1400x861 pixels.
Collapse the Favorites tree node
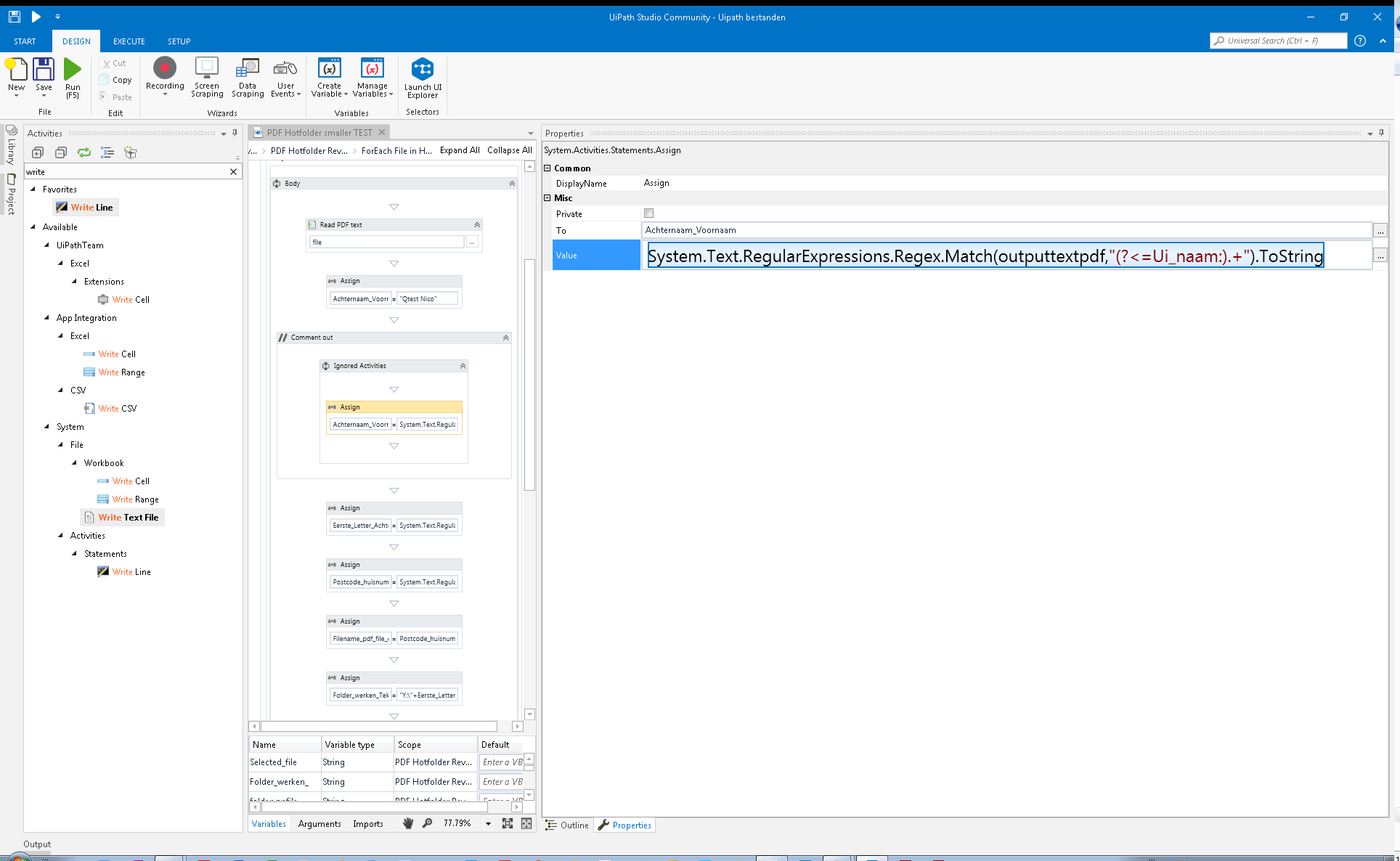point(33,189)
